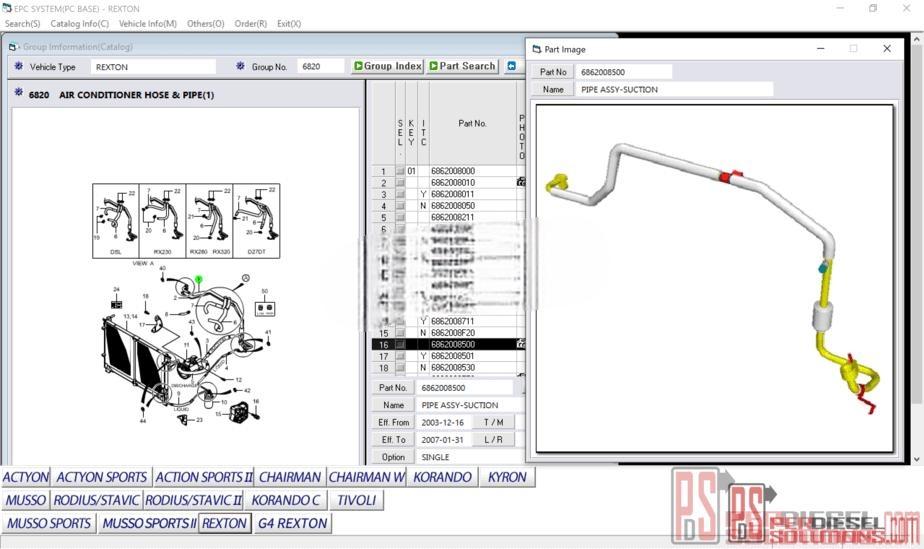Open the Search(S) menu

(x=22, y=24)
